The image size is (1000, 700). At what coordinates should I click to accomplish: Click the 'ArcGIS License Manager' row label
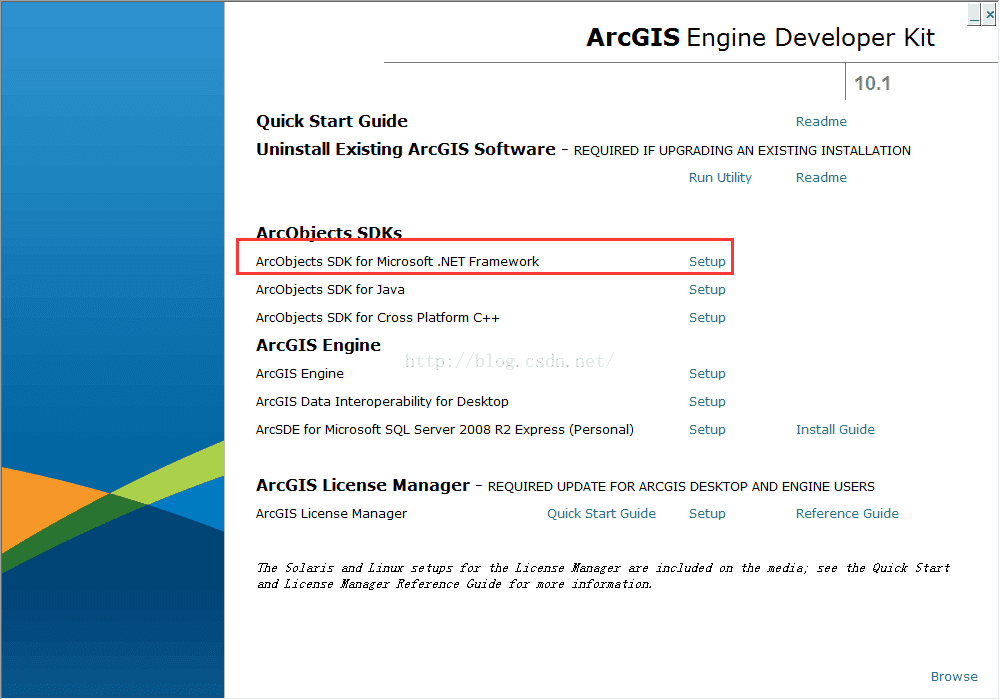pos(331,513)
